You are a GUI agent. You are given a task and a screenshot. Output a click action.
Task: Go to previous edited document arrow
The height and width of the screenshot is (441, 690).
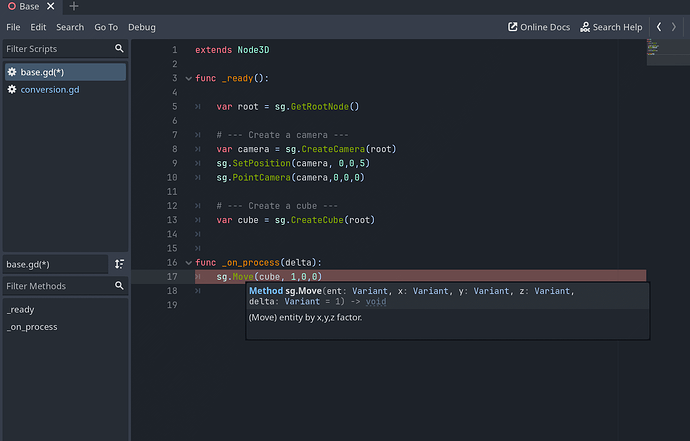[x=659, y=27]
